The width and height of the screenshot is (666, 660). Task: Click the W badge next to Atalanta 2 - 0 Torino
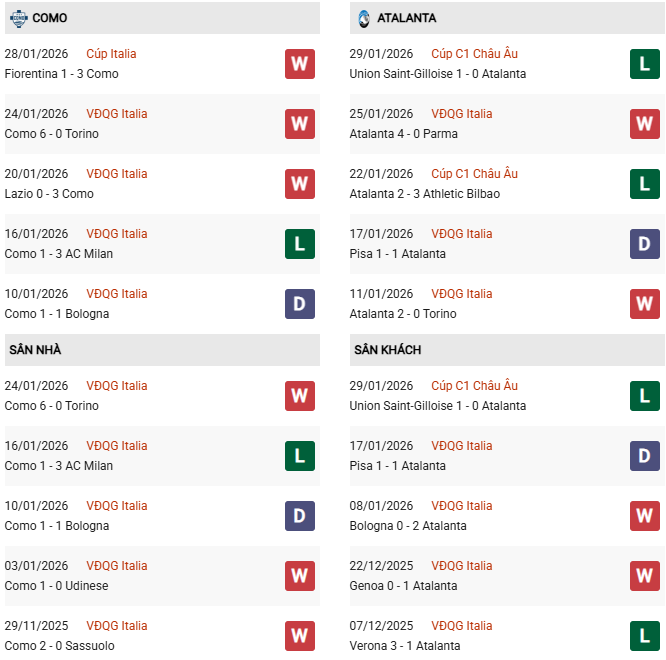point(645,304)
